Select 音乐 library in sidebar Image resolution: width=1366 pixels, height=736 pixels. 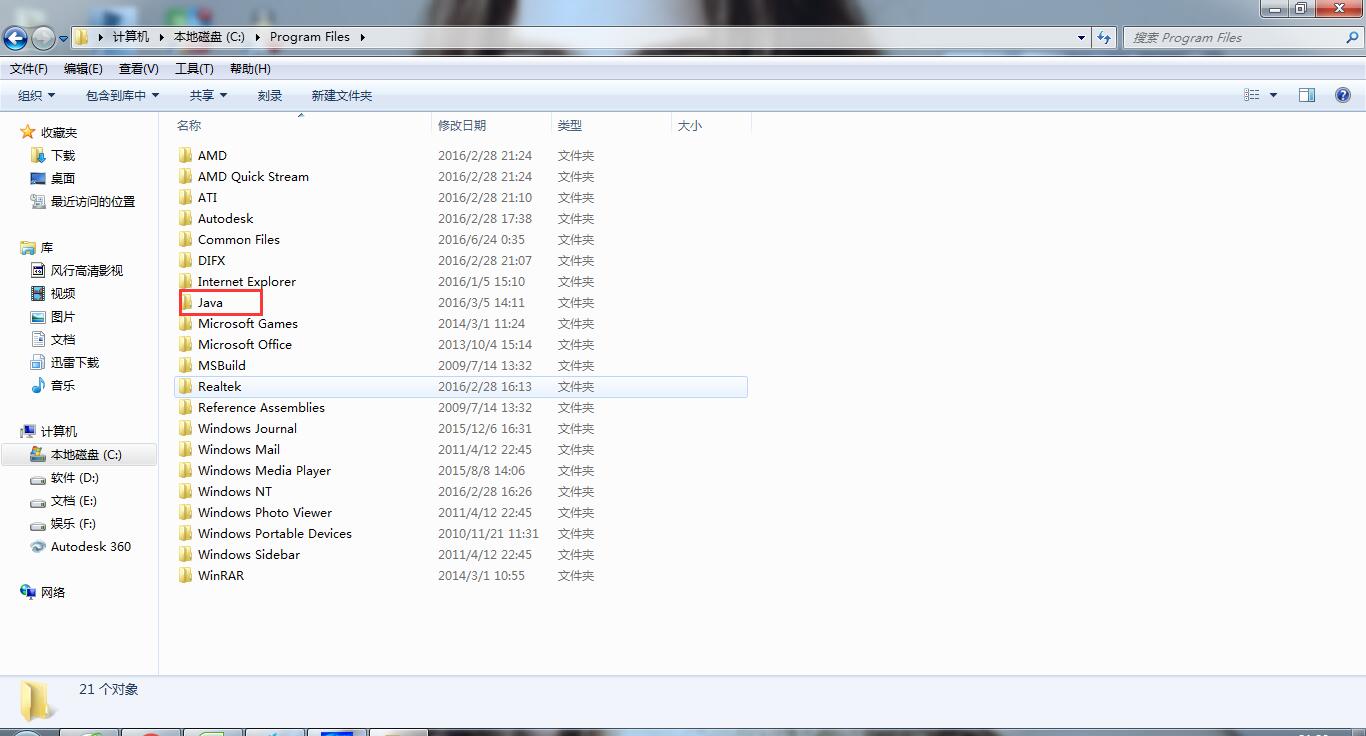click(63, 385)
